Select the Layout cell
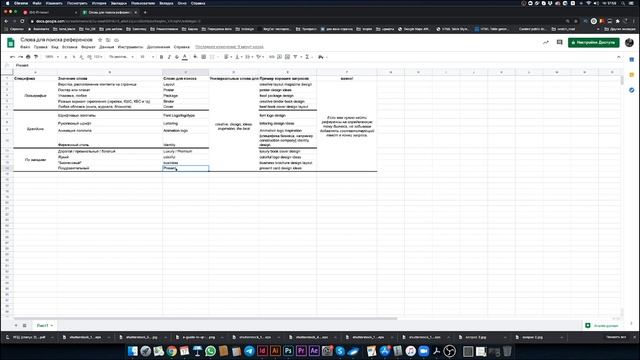The width and height of the screenshot is (640, 360). 186,84
